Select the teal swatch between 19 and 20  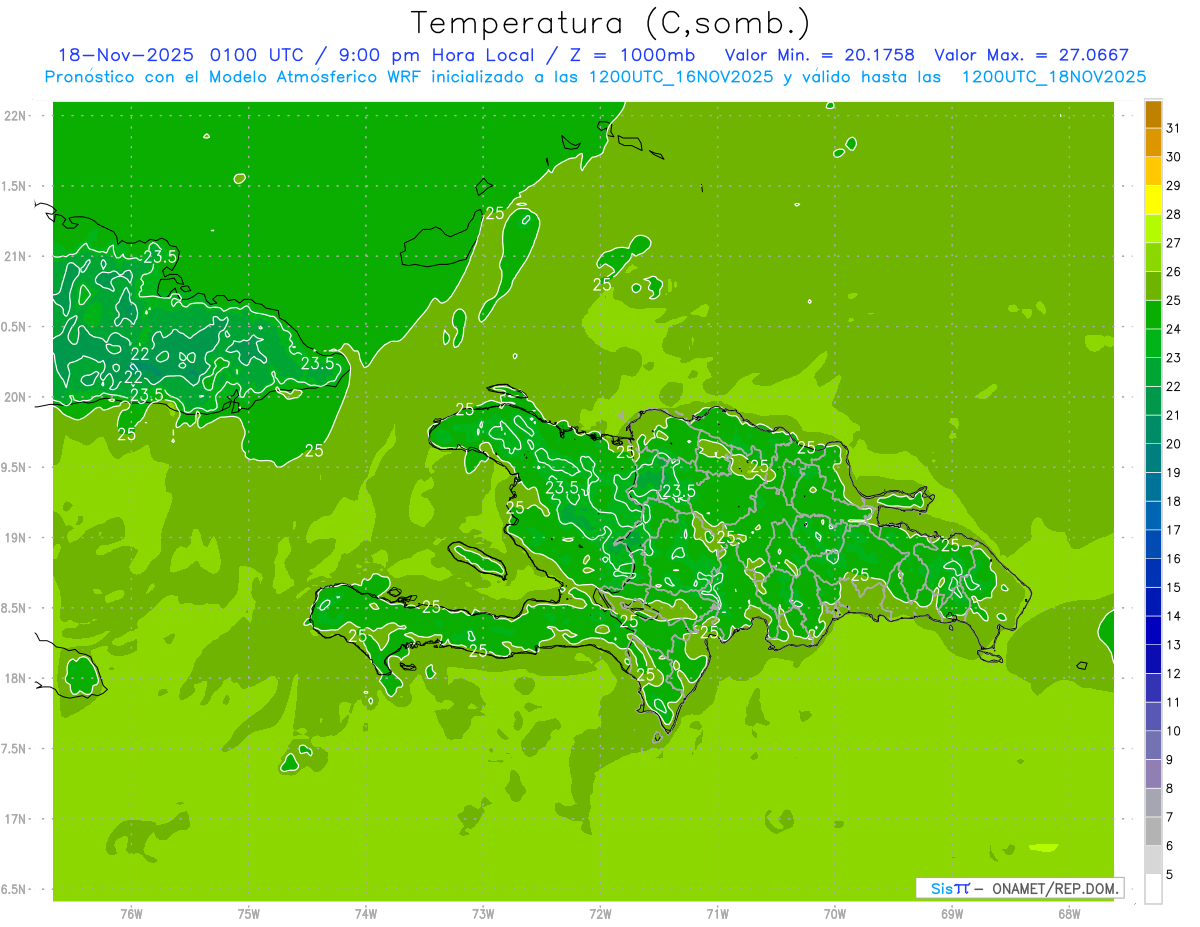[1153, 459]
